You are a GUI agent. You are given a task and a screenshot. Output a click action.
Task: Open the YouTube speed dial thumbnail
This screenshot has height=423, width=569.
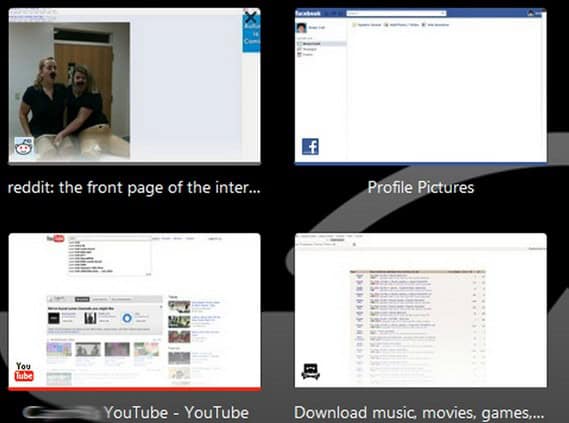pos(134,312)
